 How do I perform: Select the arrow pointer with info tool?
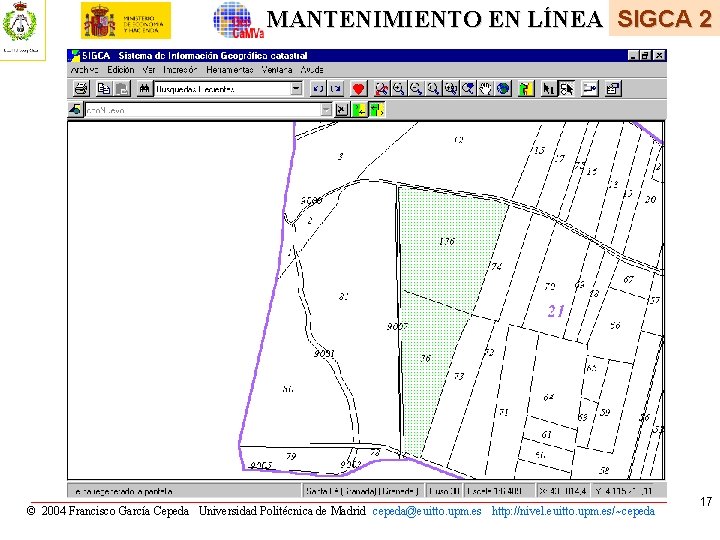click(548, 88)
